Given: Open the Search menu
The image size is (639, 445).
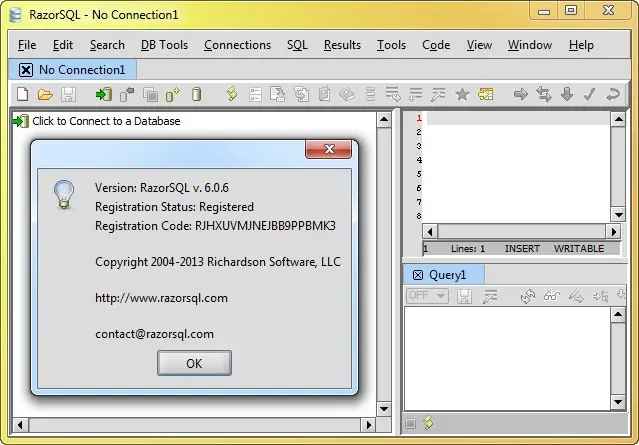Looking at the screenshot, I should tap(107, 45).
